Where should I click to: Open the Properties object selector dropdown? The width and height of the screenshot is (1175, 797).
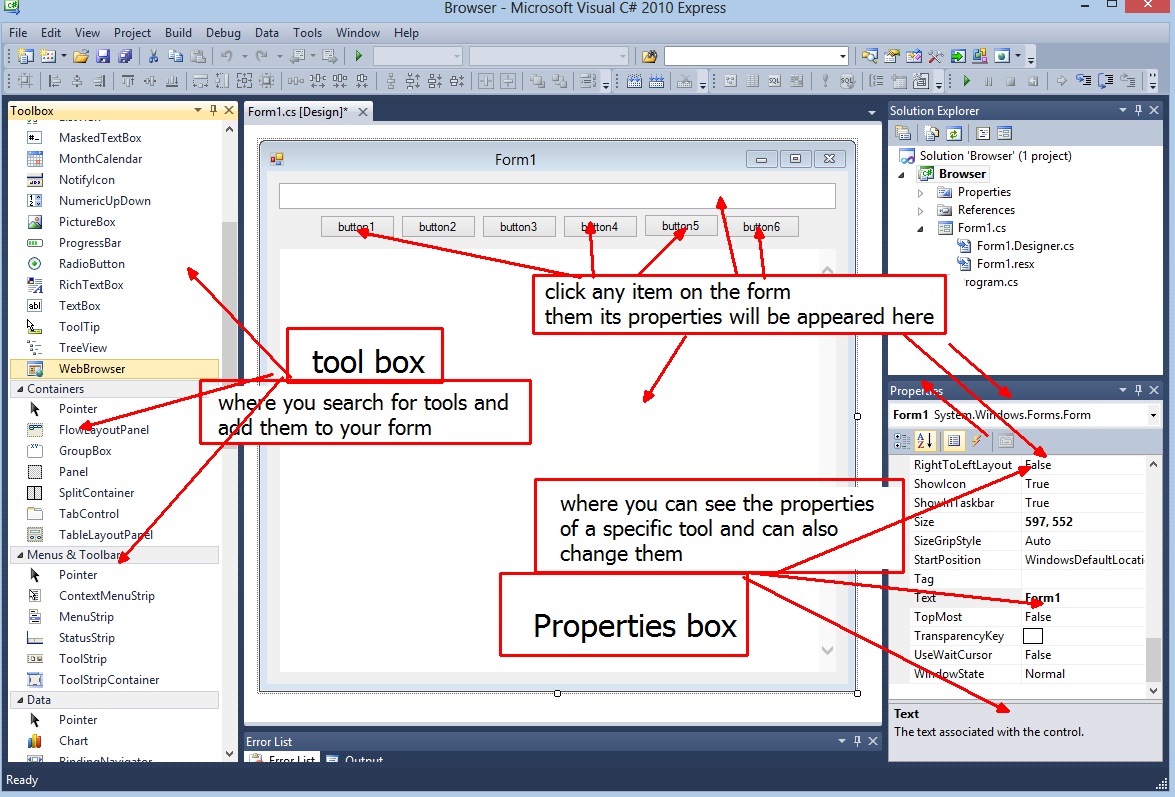(x=1153, y=415)
